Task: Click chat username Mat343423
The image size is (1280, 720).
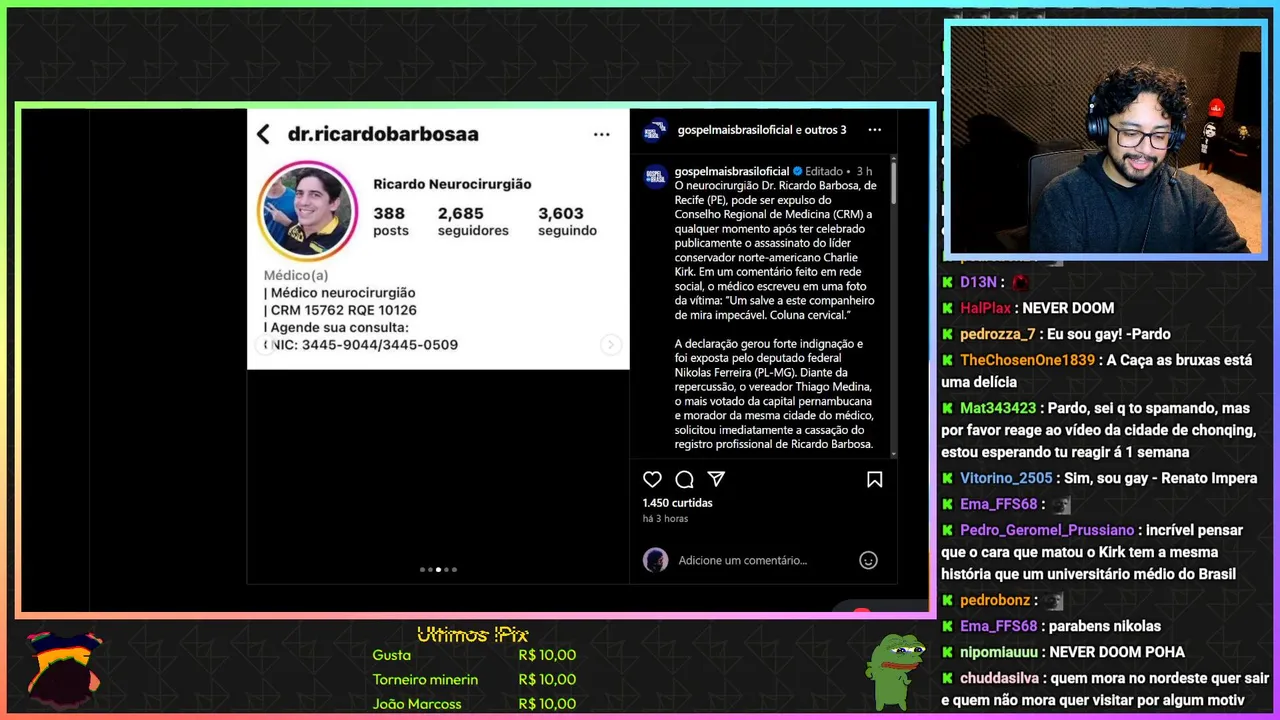Action: coord(998,408)
